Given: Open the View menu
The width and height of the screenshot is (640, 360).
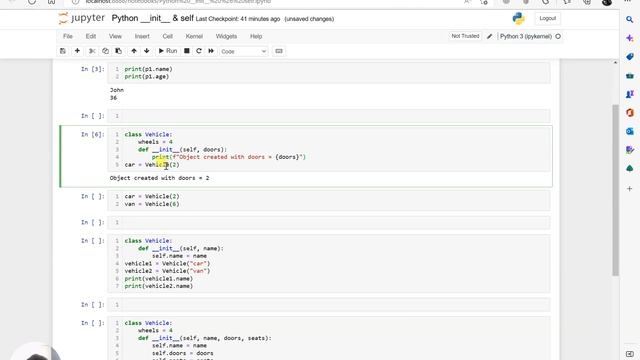Looking at the screenshot, I should [115, 36].
